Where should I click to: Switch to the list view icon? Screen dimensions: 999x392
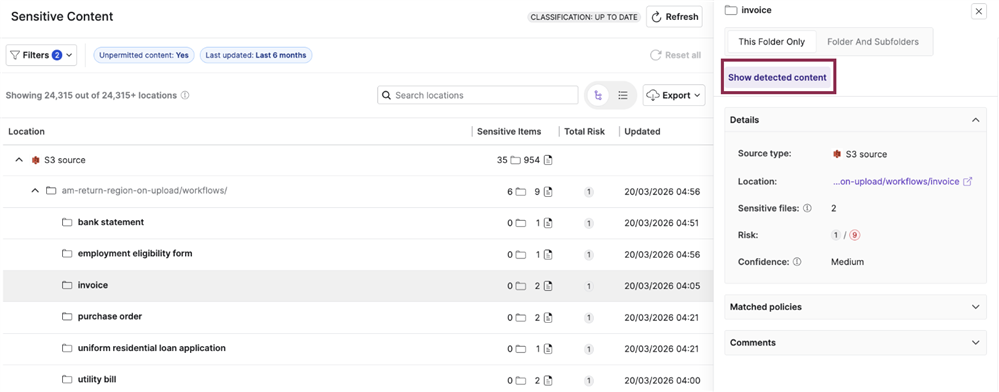coord(623,95)
